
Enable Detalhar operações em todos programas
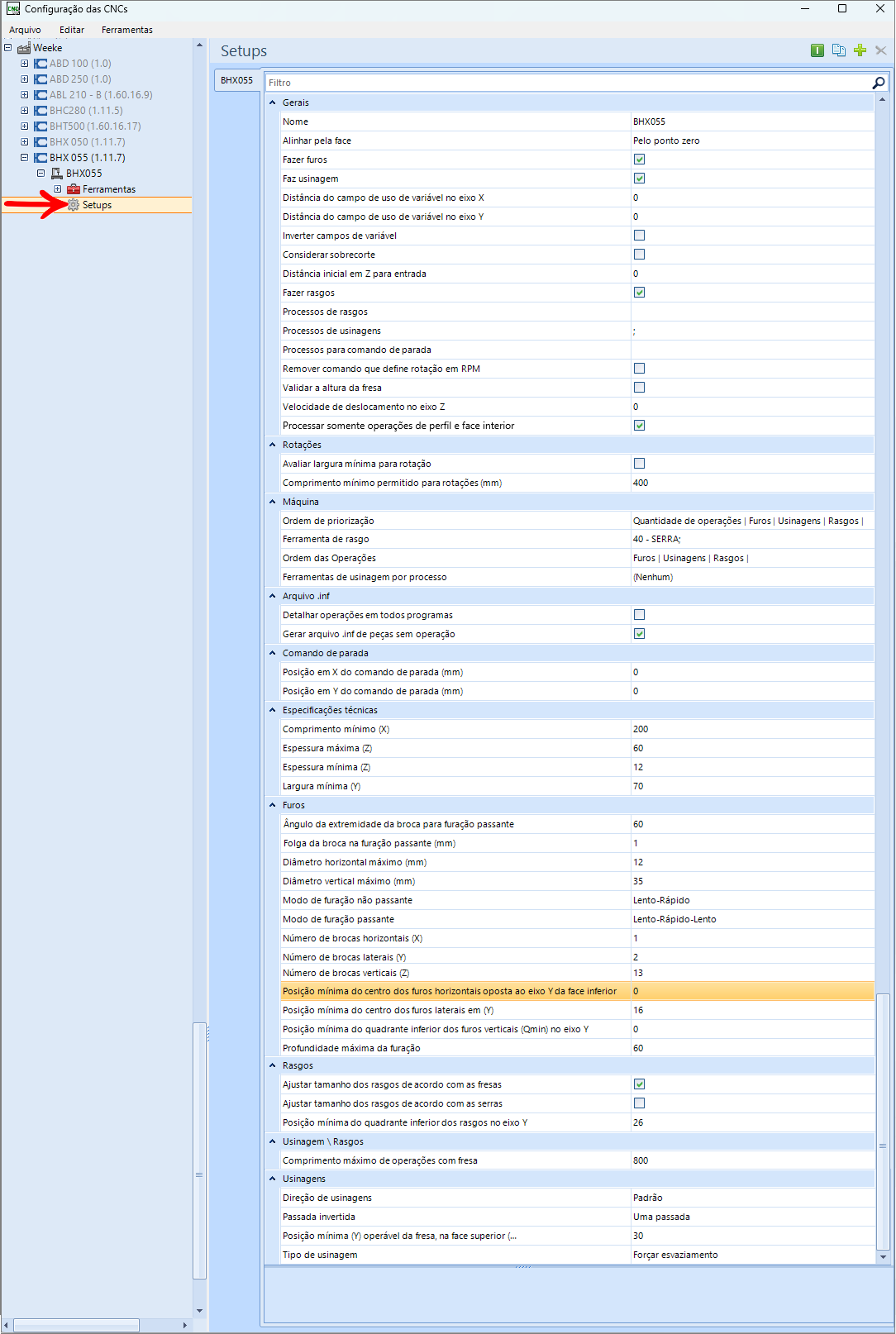639,615
